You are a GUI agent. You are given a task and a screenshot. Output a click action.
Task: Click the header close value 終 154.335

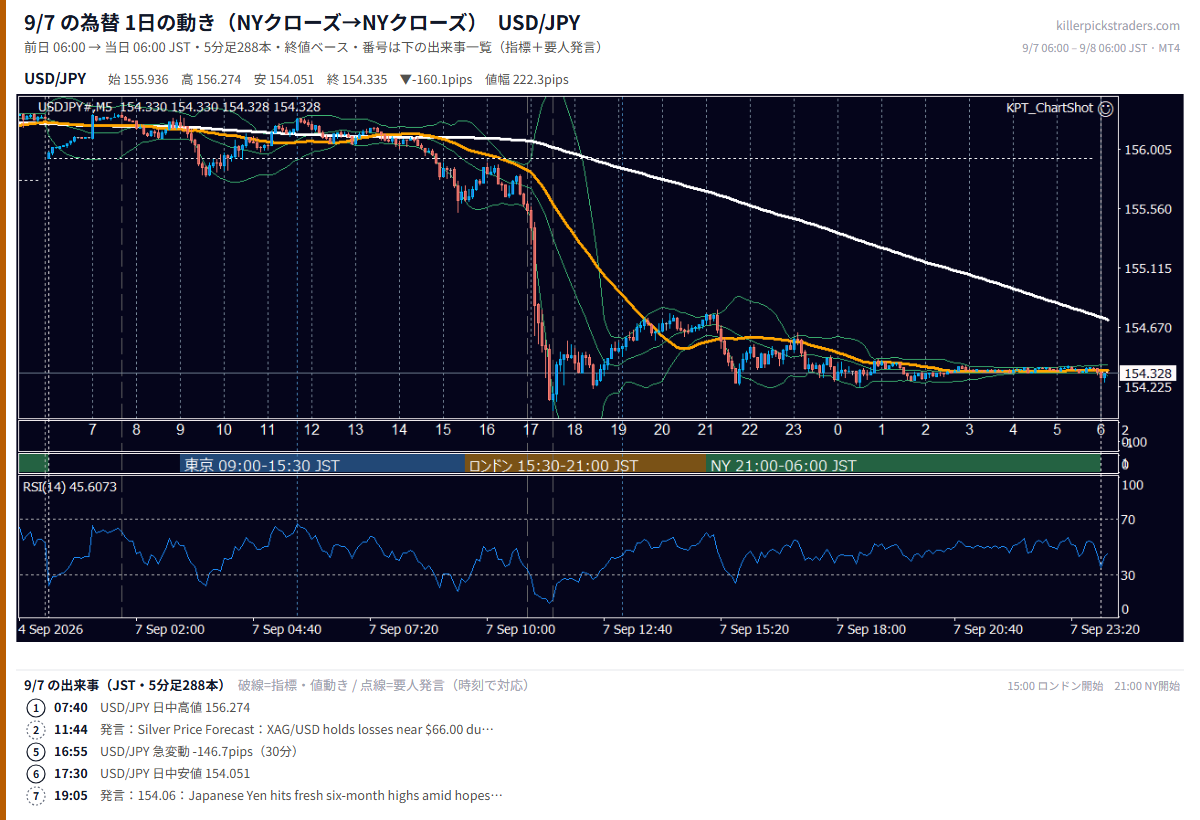pyautogui.click(x=357, y=79)
